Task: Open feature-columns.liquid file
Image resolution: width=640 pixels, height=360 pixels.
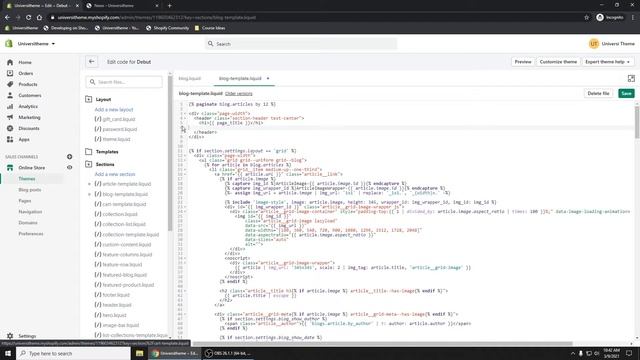Action: [127, 255]
